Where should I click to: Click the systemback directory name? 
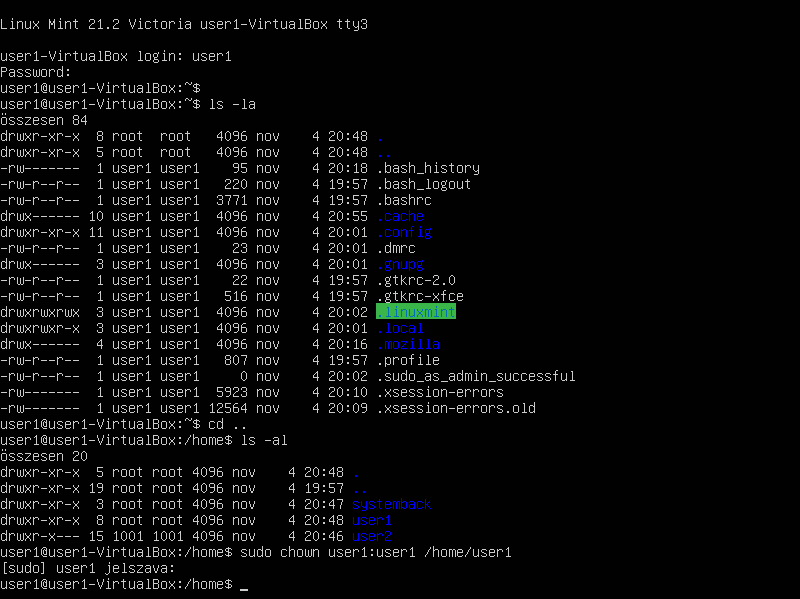(x=392, y=504)
